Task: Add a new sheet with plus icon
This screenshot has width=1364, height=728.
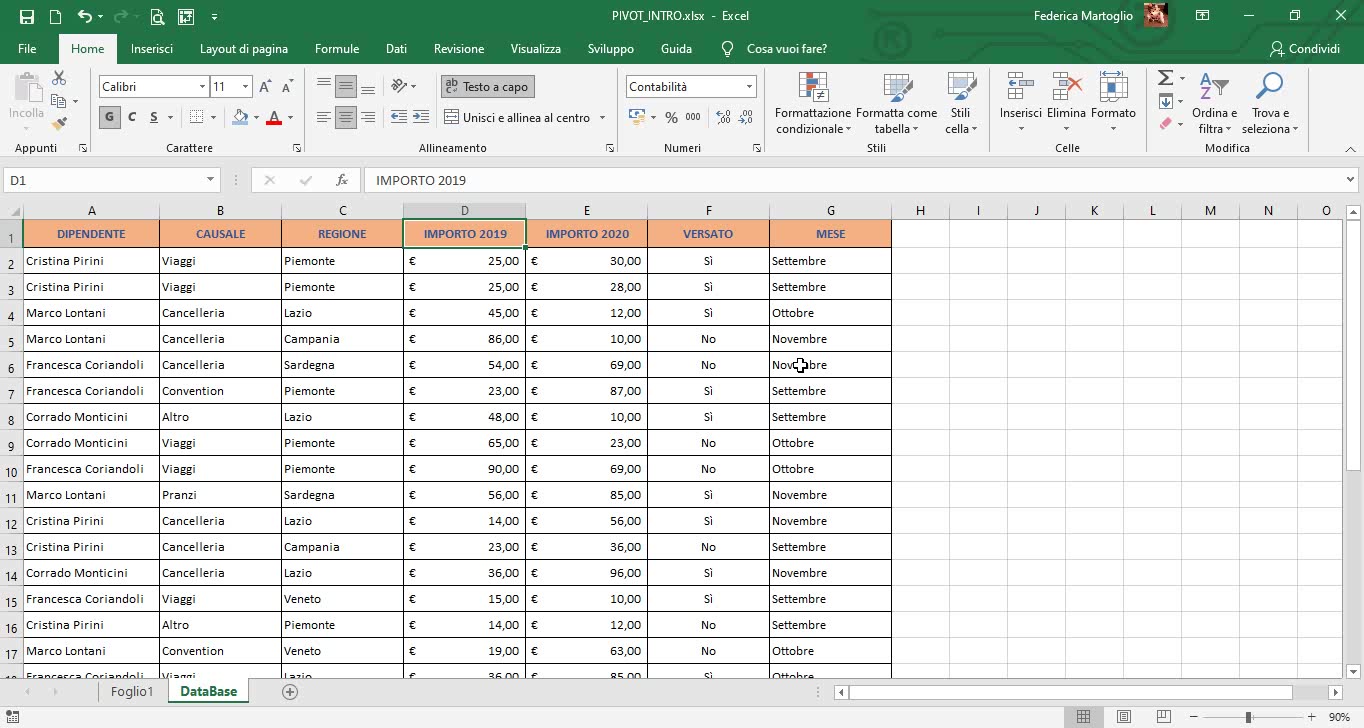Action: click(290, 691)
